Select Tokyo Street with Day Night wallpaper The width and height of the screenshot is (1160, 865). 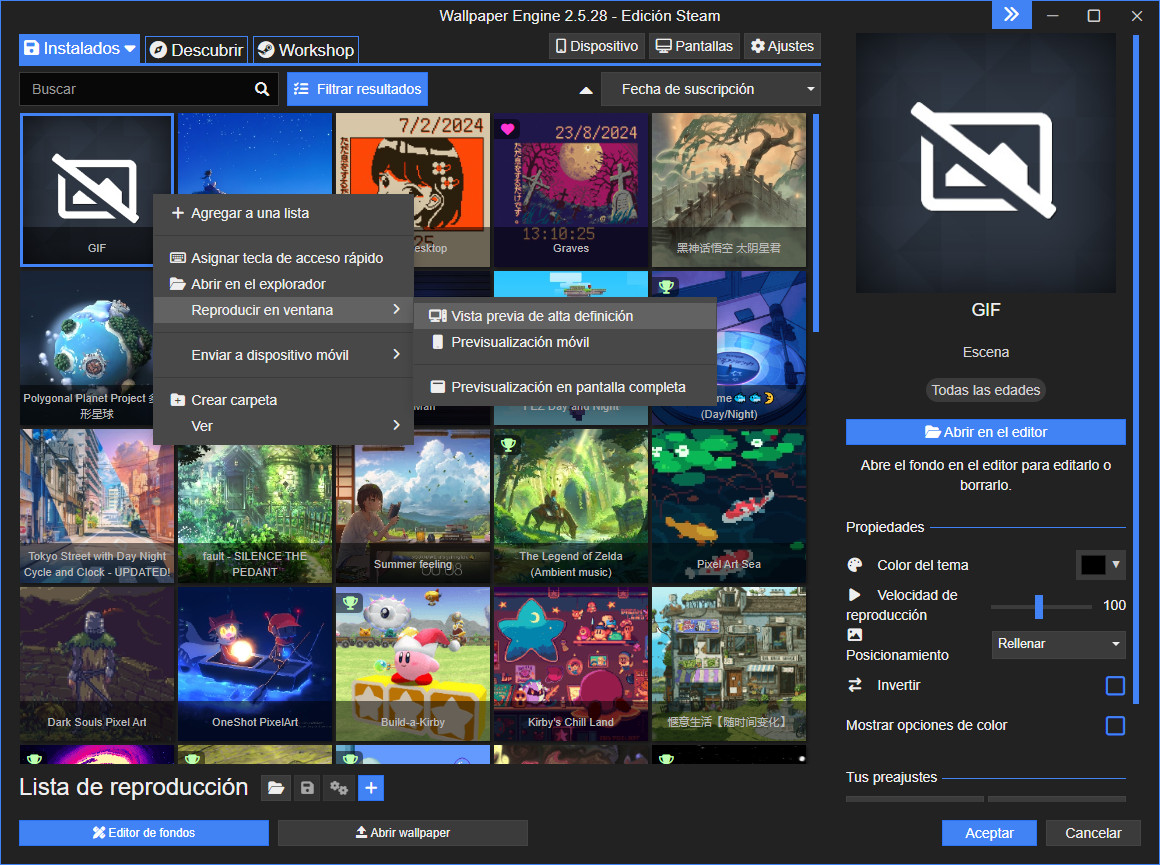pyautogui.click(x=97, y=506)
